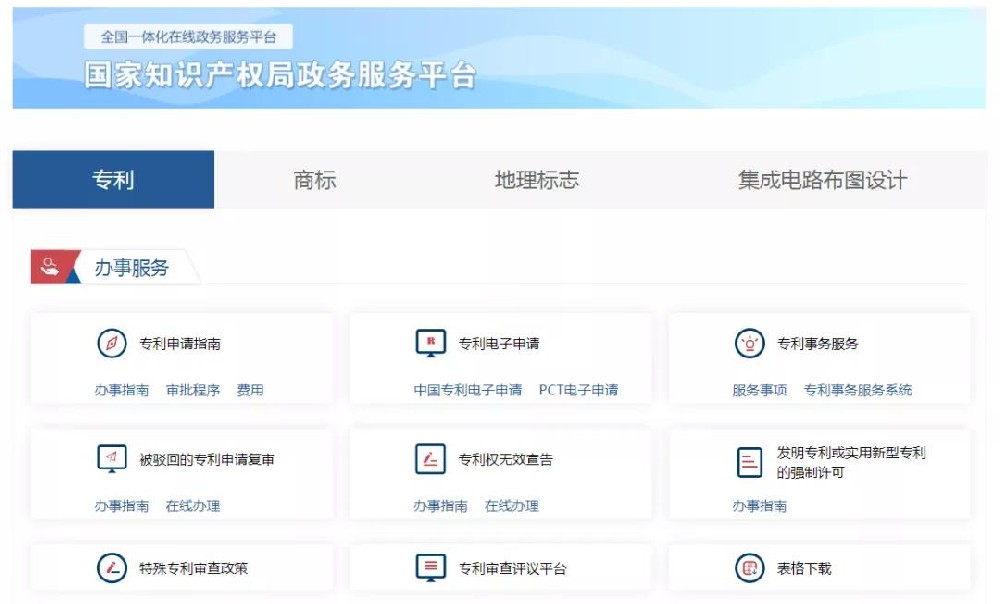Select the 专利 tab
This screenshot has height=604, width=1000.
coord(113,180)
